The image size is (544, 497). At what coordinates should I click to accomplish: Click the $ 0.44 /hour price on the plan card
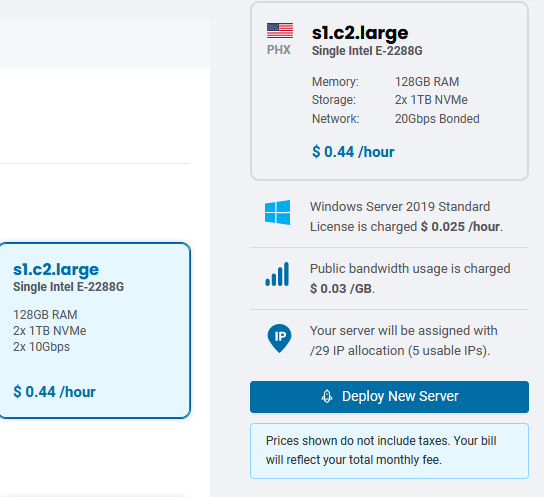(x=54, y=392)
